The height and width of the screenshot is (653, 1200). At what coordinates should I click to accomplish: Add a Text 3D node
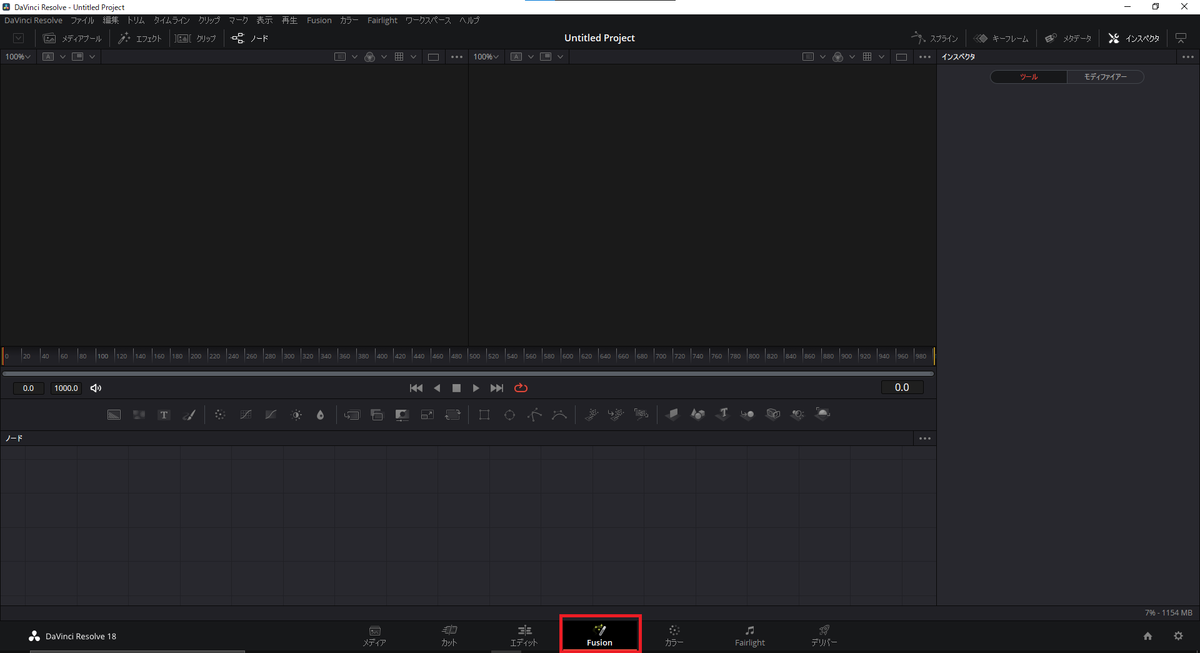722,414
